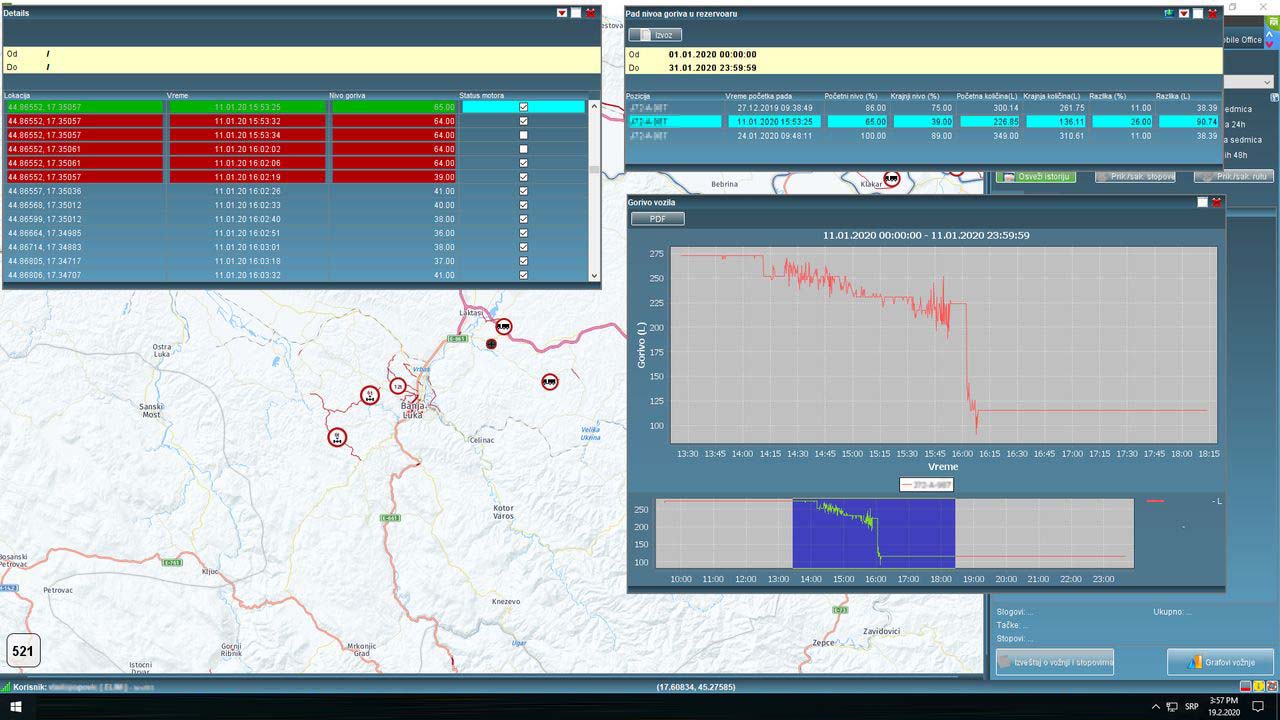Image resolution: width=1280 pixels, height=720 pixels.
Task: Click the Izvoz export button
Action: tap(656, 35)
